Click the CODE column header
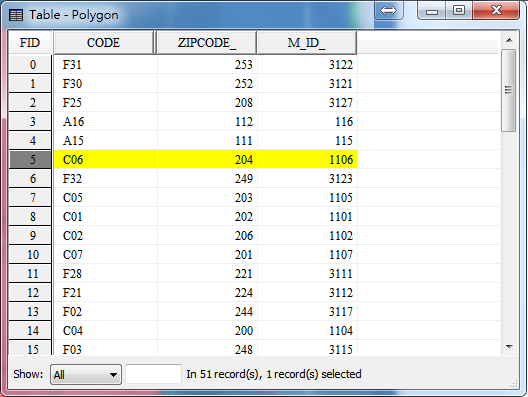This screenshot has width=528, height=397. coord(103,43)
